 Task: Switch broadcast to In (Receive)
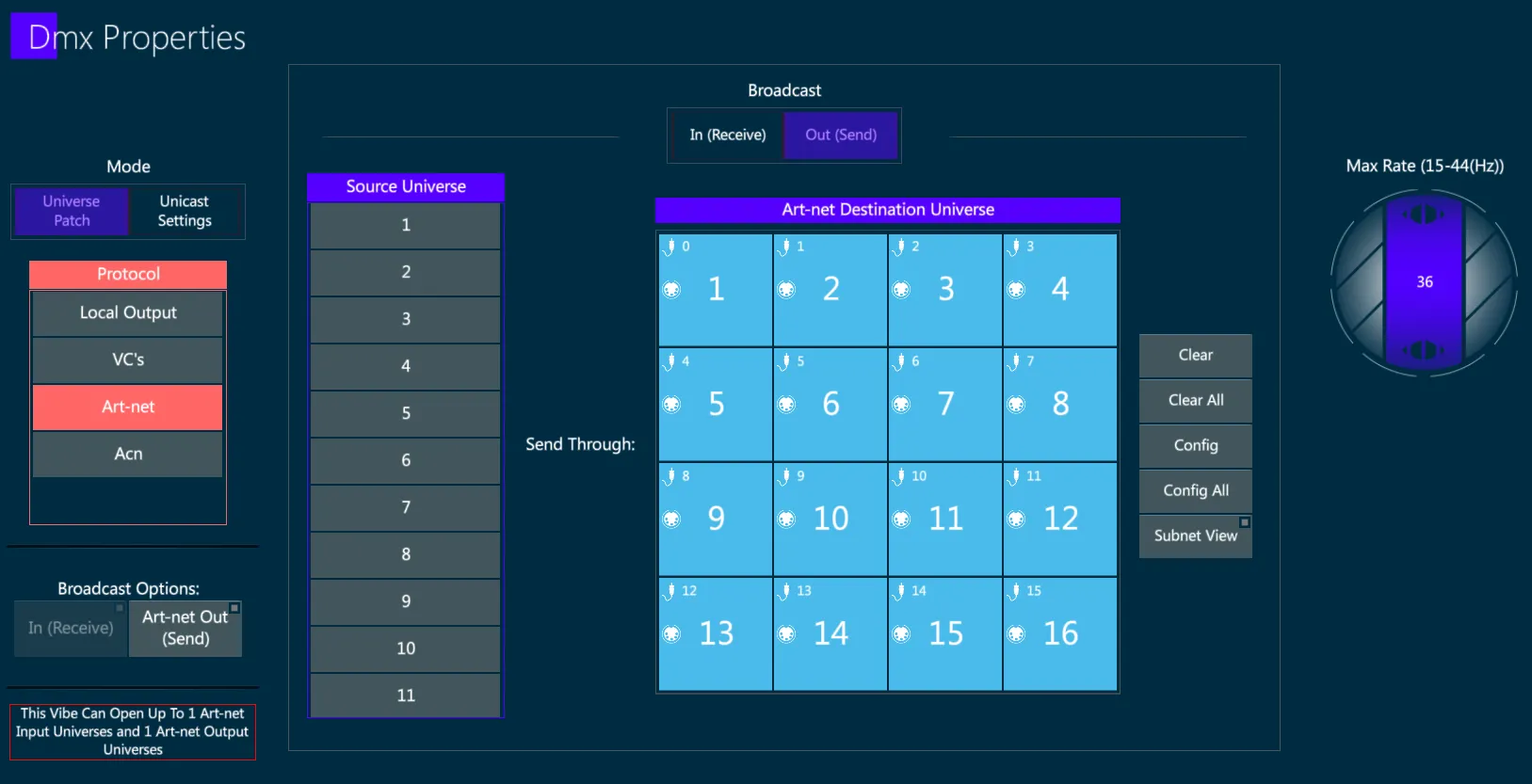pyautogui.click(x=728, y=135)
